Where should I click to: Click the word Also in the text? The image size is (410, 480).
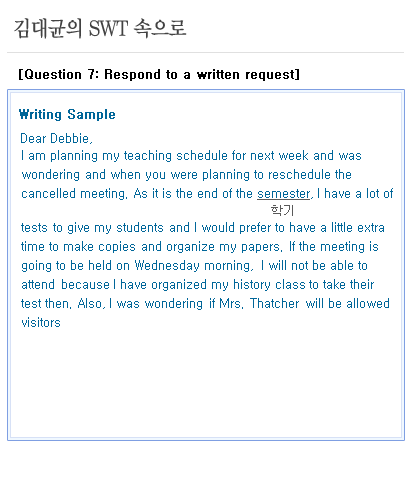90,304
